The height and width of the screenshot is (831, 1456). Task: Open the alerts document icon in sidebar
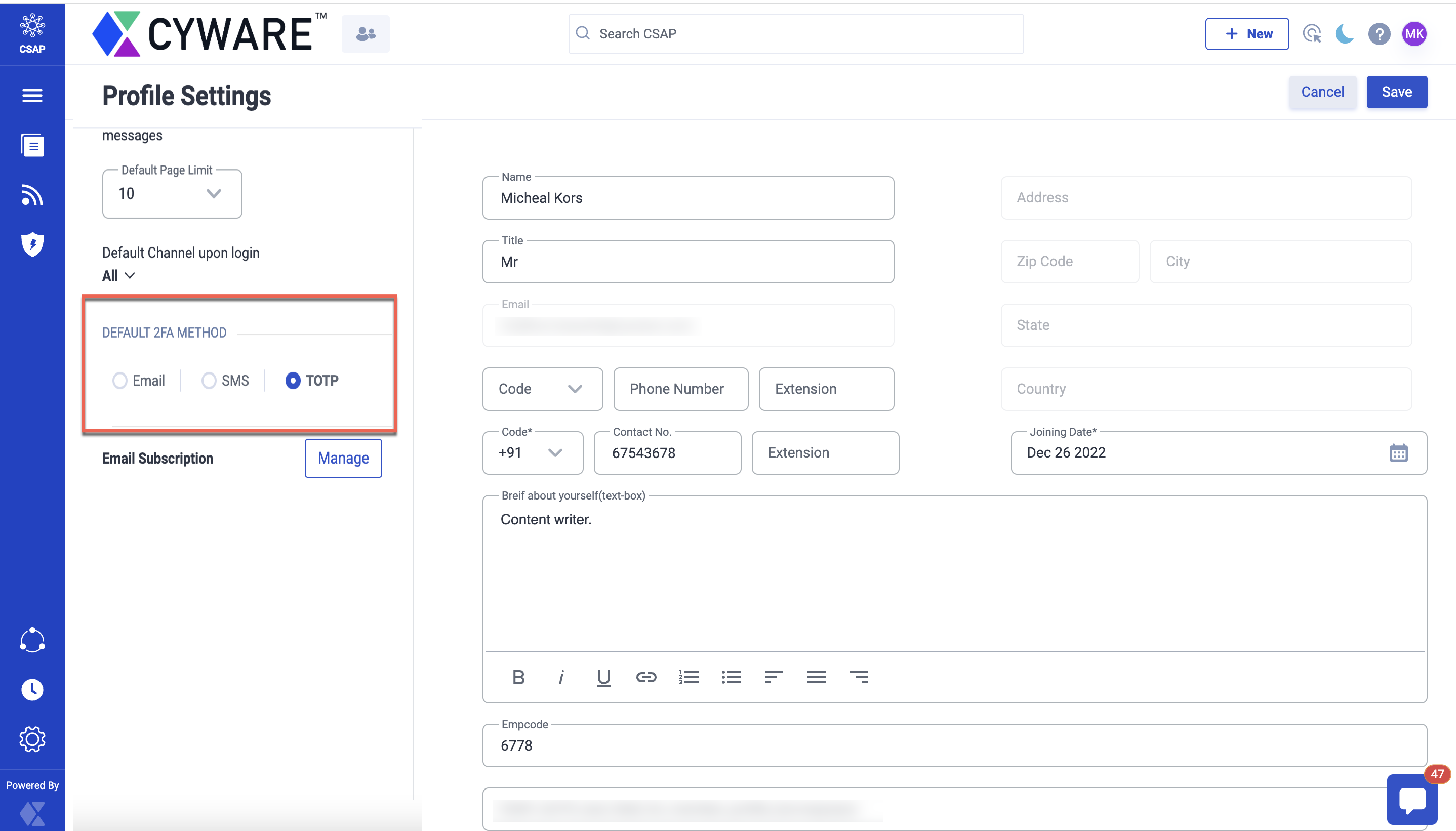point(32,145)
